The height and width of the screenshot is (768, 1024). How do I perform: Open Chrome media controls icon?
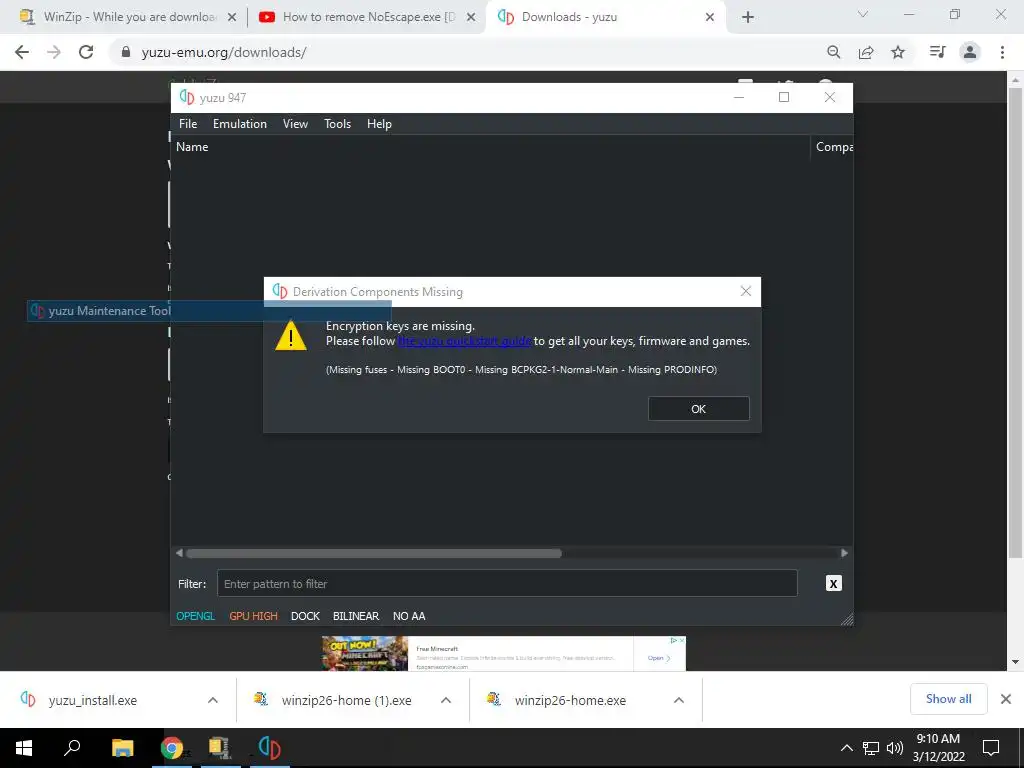[938, 52]
